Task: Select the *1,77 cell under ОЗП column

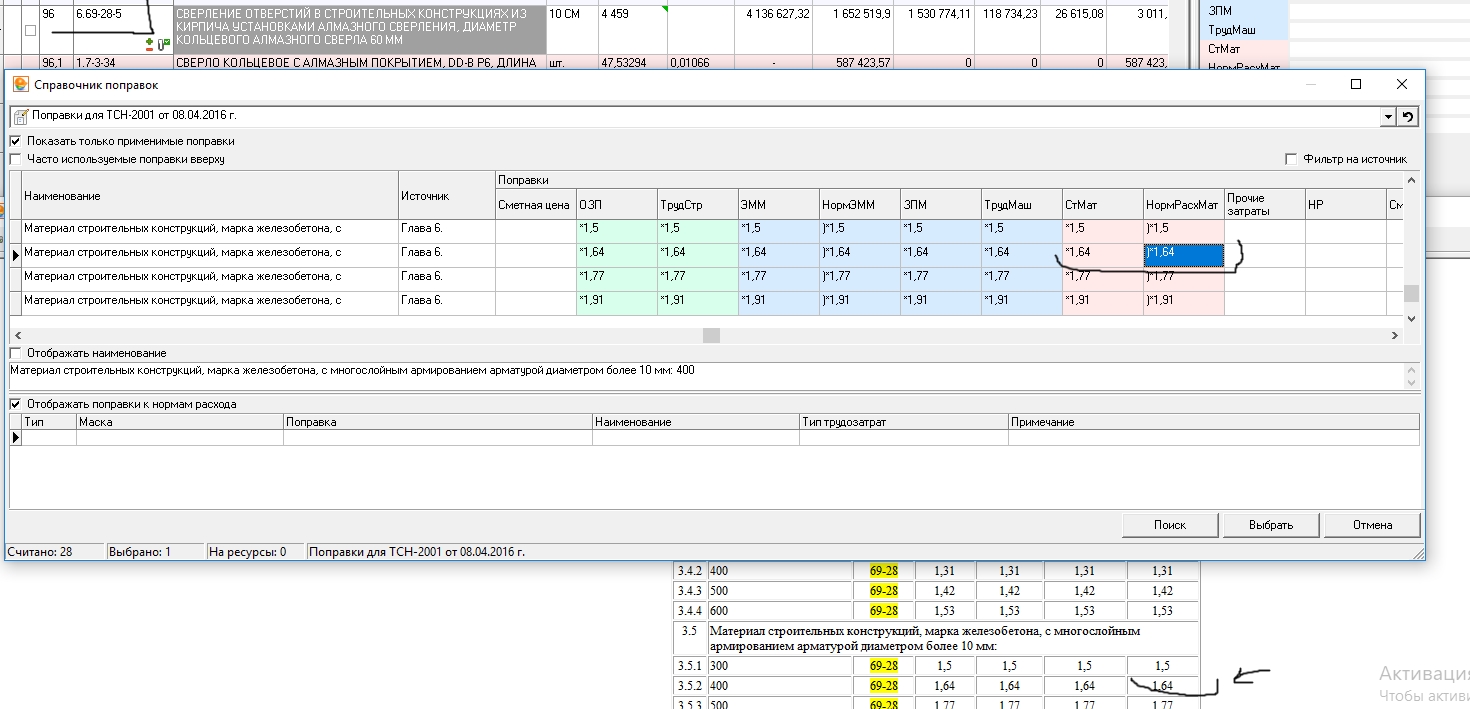Action: (617, 277)
